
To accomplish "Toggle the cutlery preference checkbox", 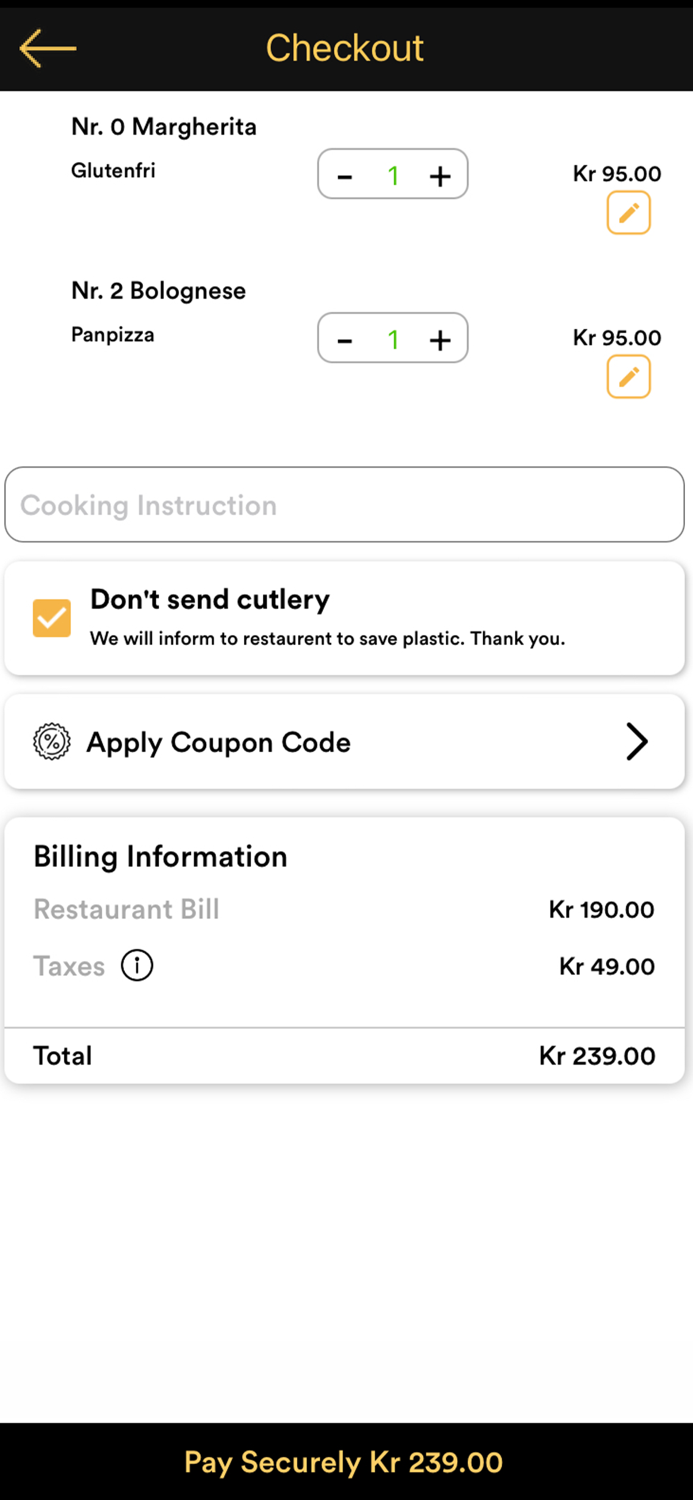I will point(51,618).
